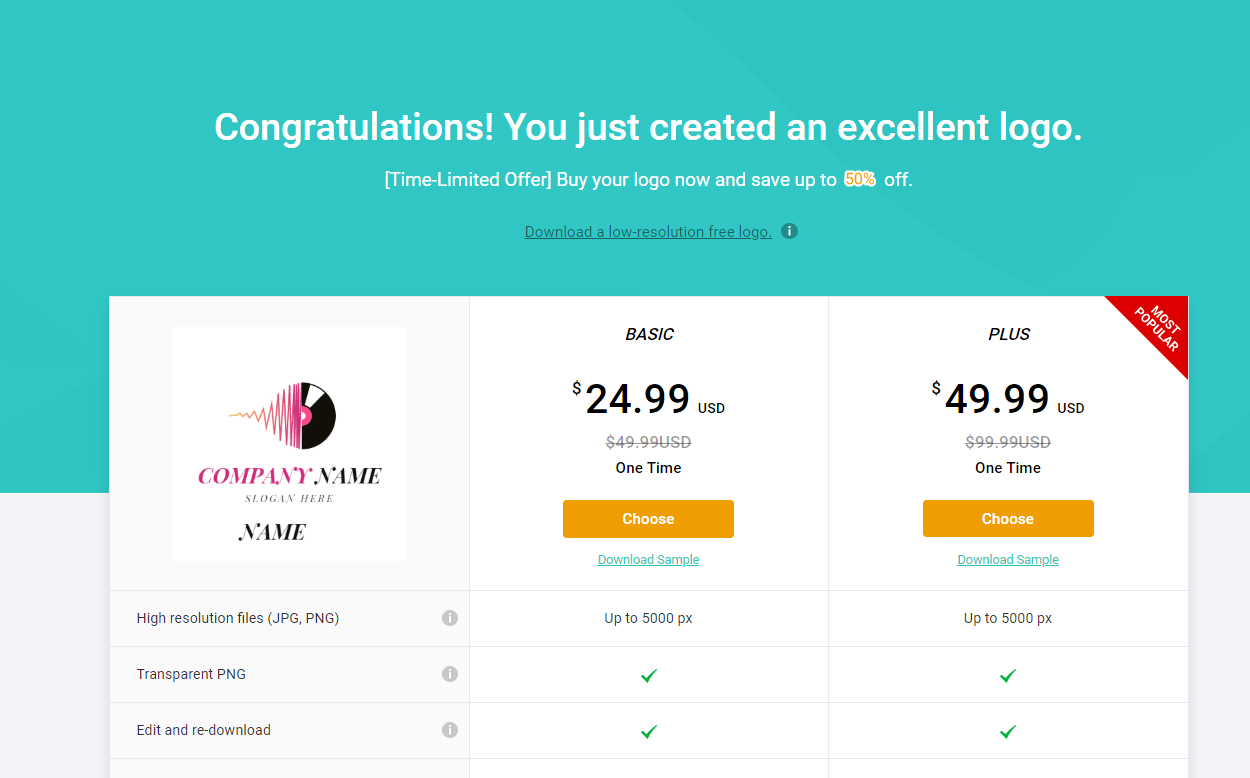This screenshot has height=778, width=1250.
Task: Download Sample for the Basic plan
Action: (648, 560)
